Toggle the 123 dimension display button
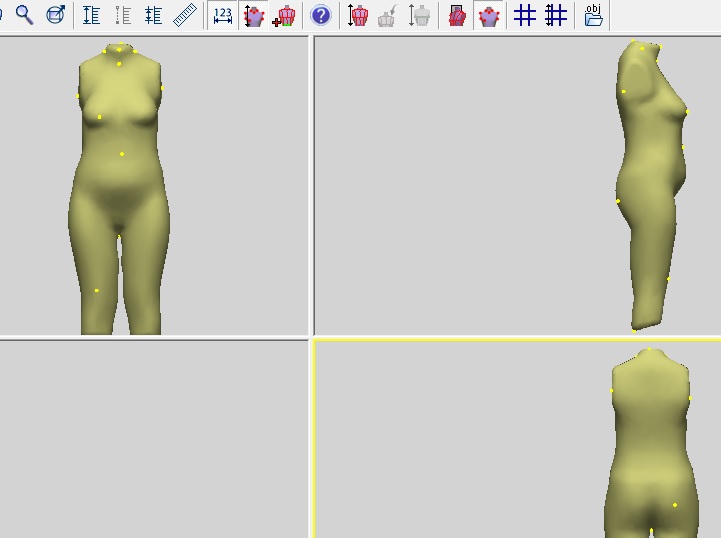Screen dimensions: 721x538 pos(223,15)
